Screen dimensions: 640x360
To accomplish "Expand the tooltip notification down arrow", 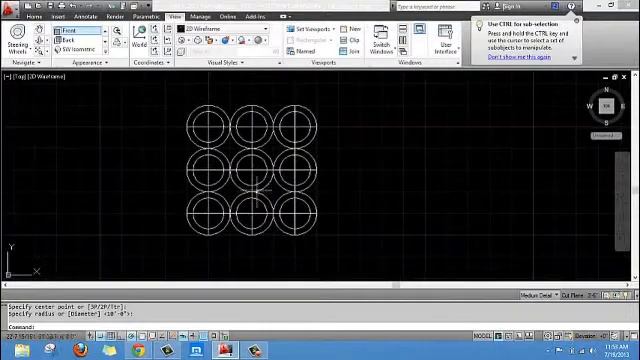I will pyautogui.click(x=574, y=58).
